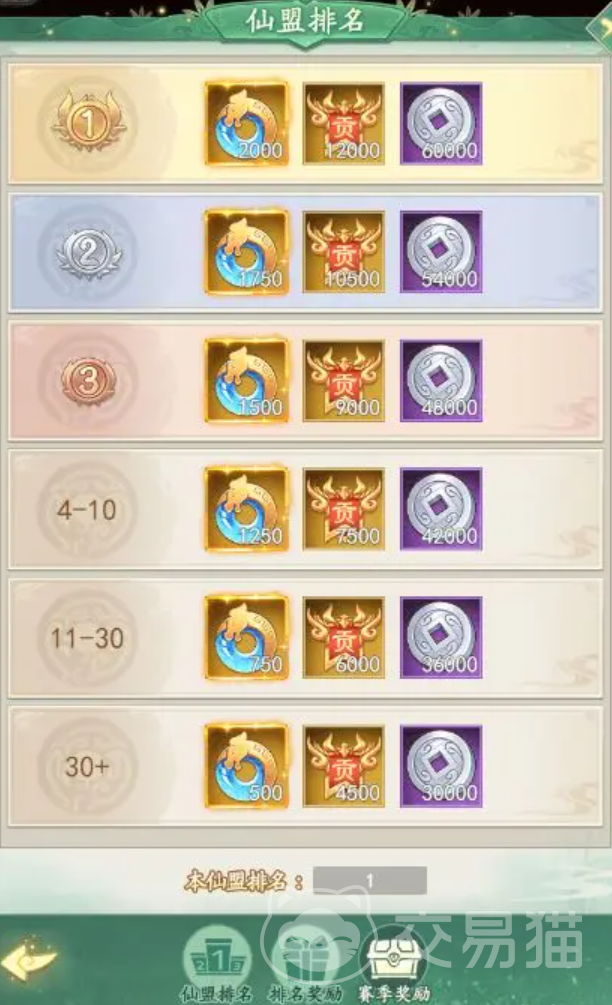Screen dimensions: 612x1005
Task: Go back using the golden arrow
Action: click(29, 959)
